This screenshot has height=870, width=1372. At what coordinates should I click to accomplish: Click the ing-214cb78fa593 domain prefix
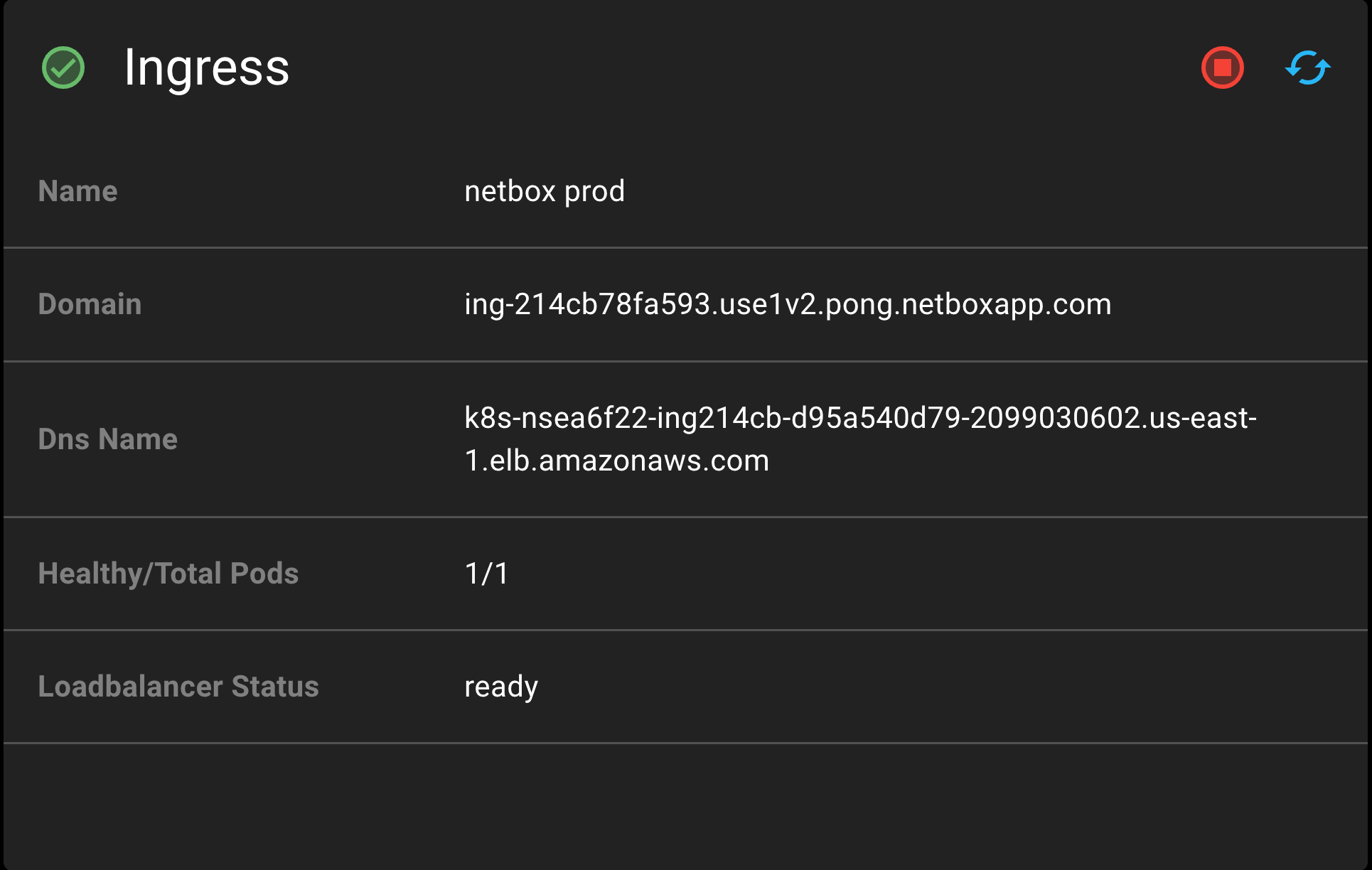coord(587,305)
